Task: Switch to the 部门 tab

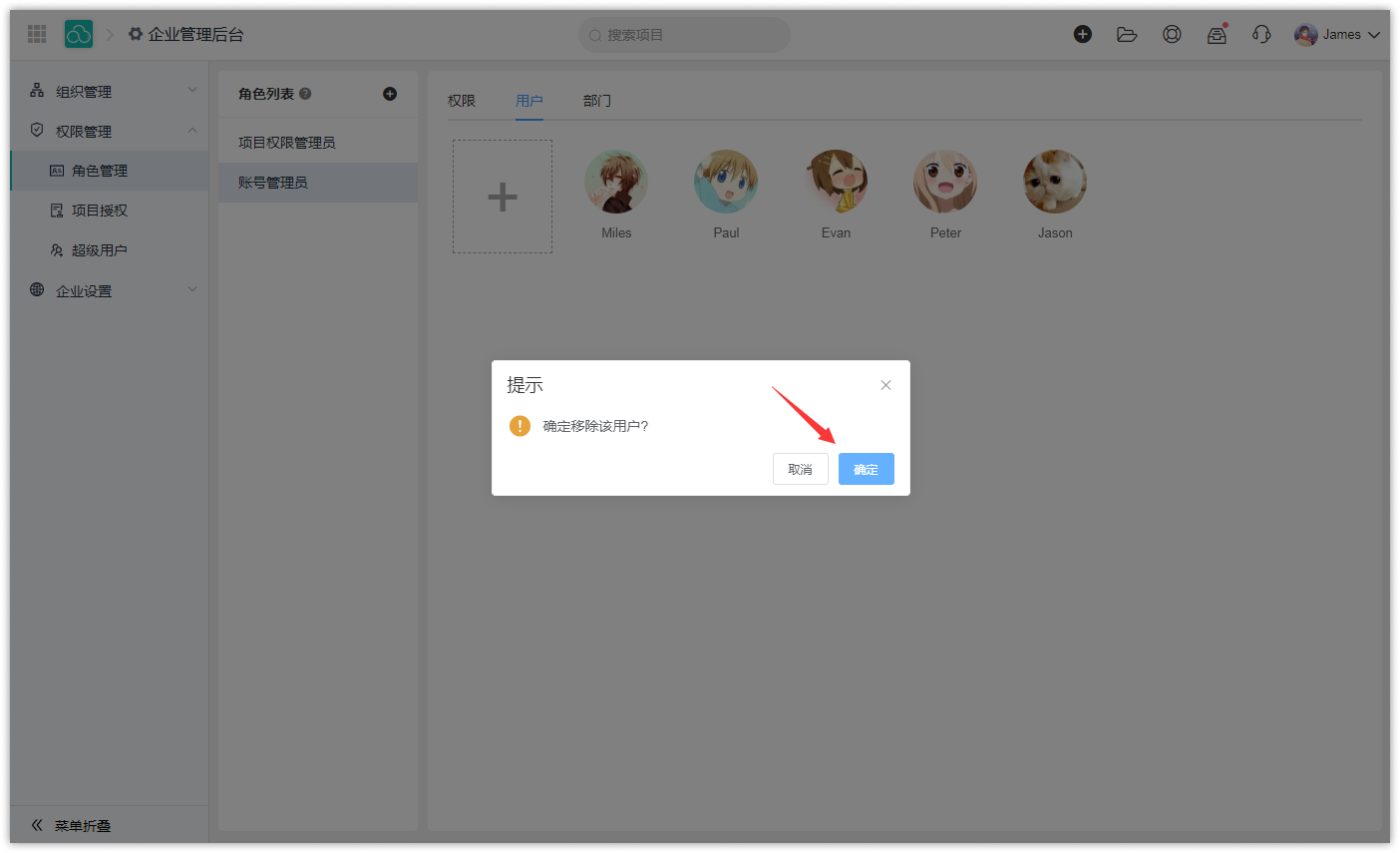Action: [597, 101]
